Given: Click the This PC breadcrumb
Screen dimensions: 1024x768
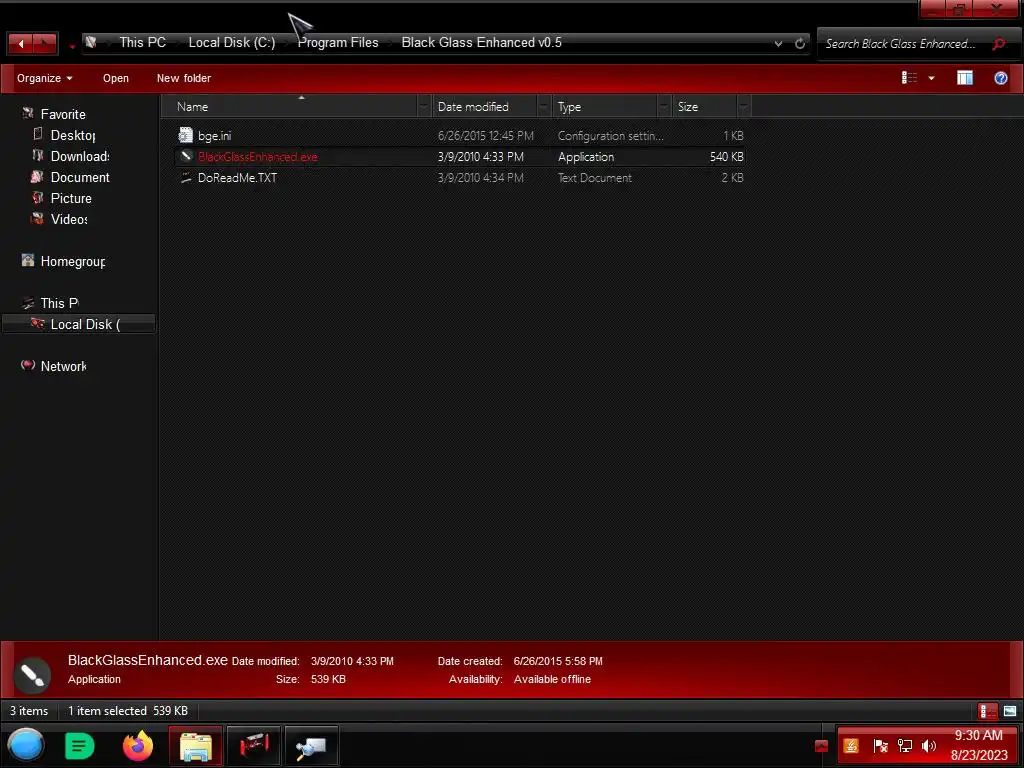Looking at the screenshot, I should (x=142, y=42).
